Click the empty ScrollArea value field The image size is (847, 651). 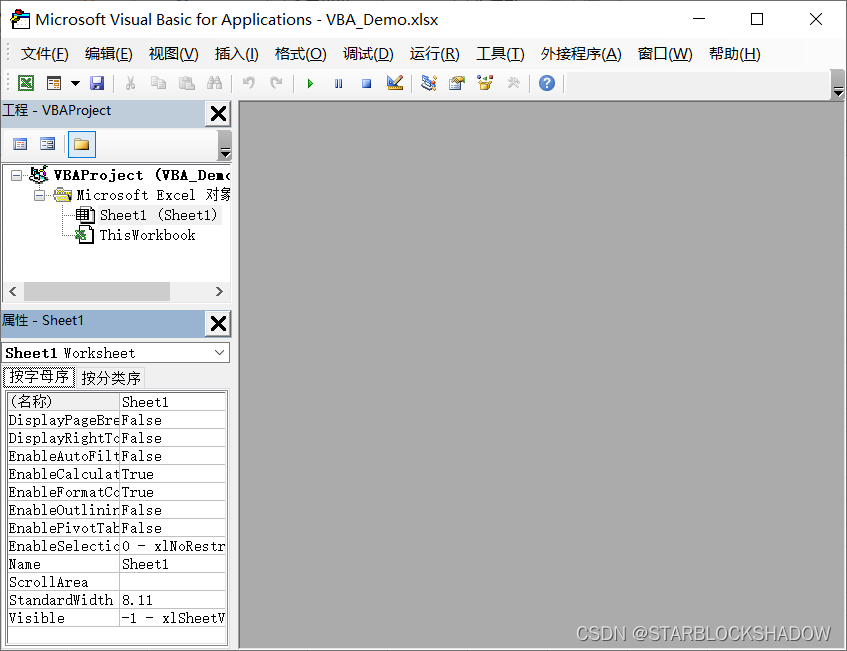(172, 582)
